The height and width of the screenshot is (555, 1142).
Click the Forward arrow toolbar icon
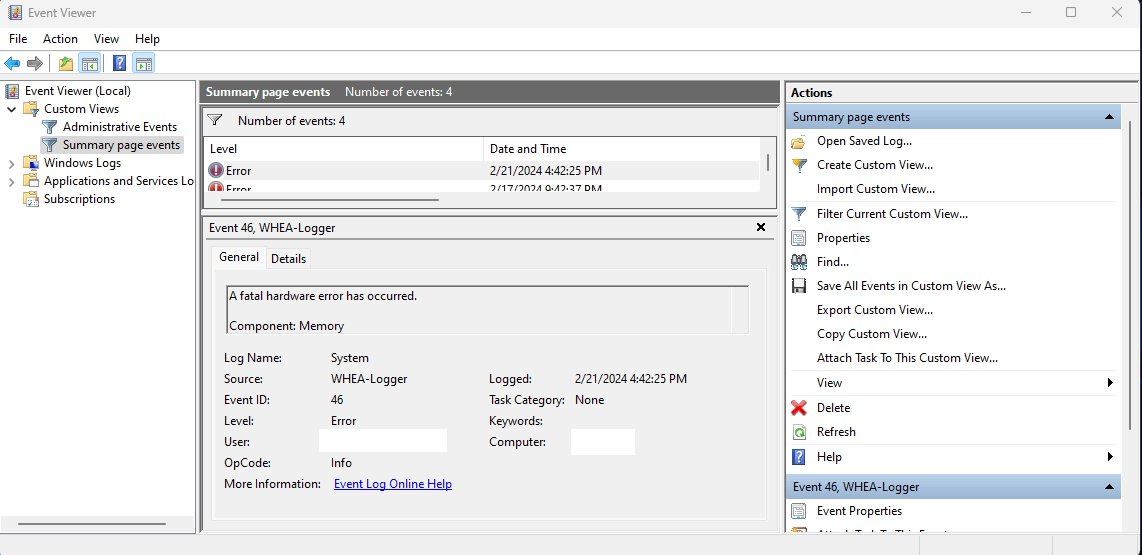pyautogui.click(x=35, y=63)
